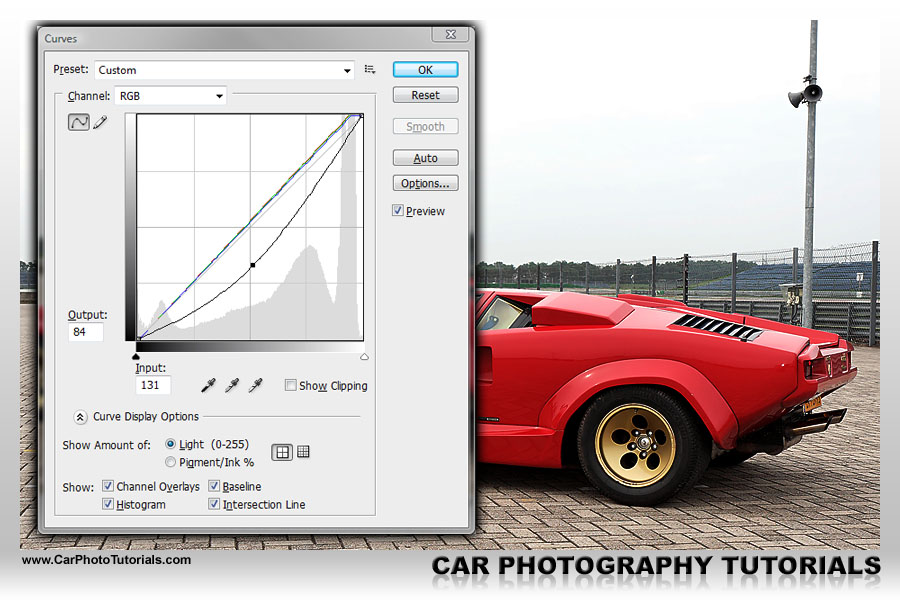Switch to the simple quarter-tone grid icon
This screenshot has height=600, width=900.
[282, 452]
